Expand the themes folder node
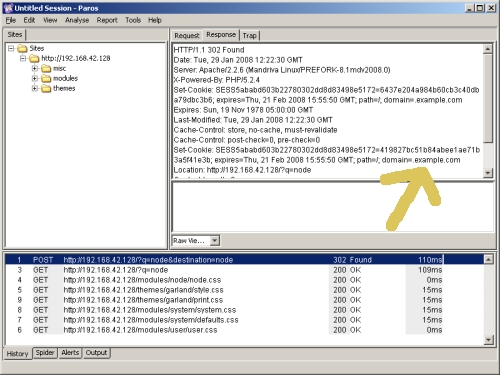The image size is (500, 375). tap(35, 88)
